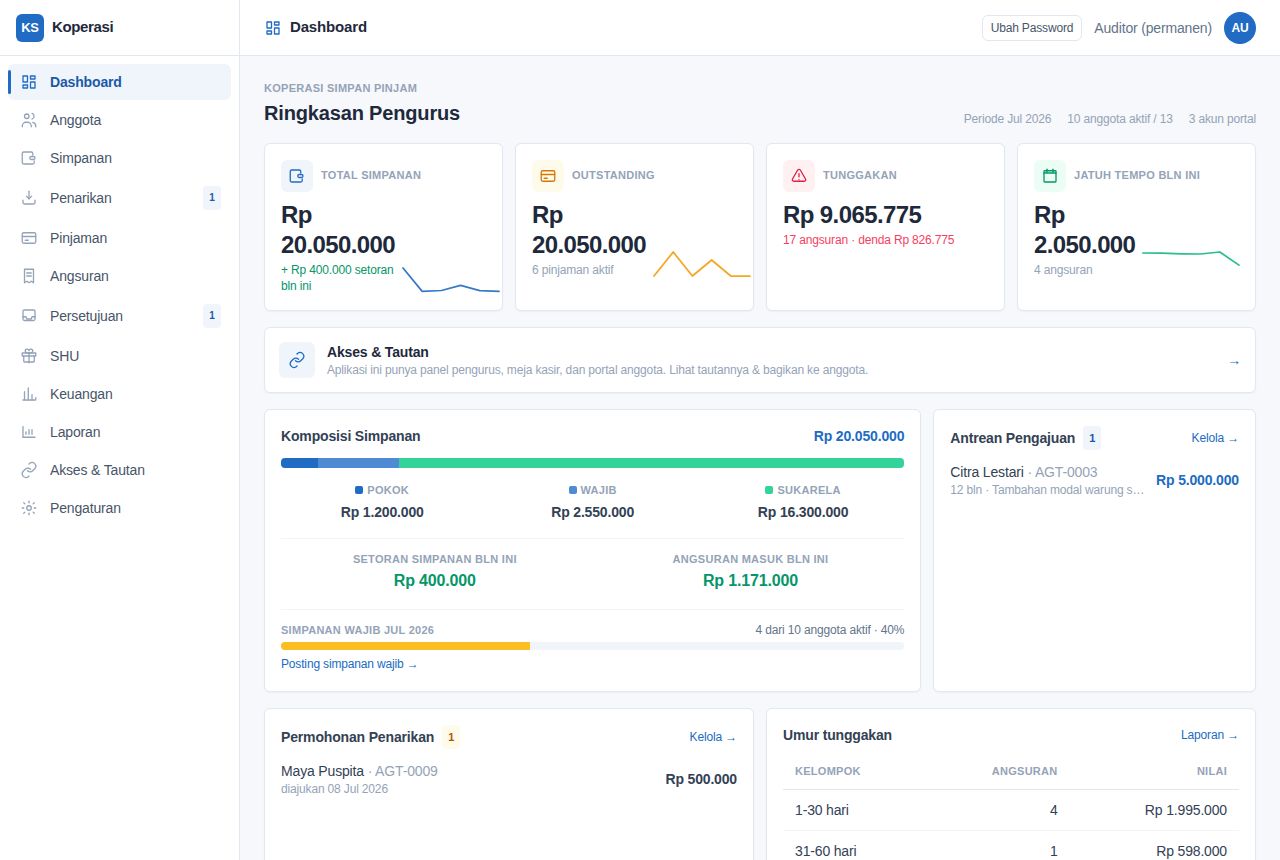
Task: Go to the Anggota page
Action: point(120,120)
